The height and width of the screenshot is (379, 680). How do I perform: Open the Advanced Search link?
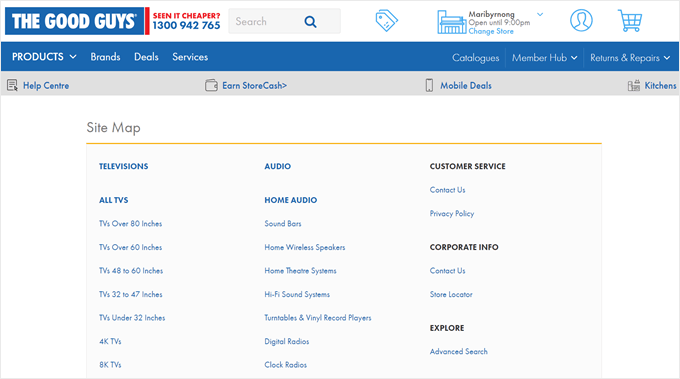pyautogui.click(x=459, y=352)
